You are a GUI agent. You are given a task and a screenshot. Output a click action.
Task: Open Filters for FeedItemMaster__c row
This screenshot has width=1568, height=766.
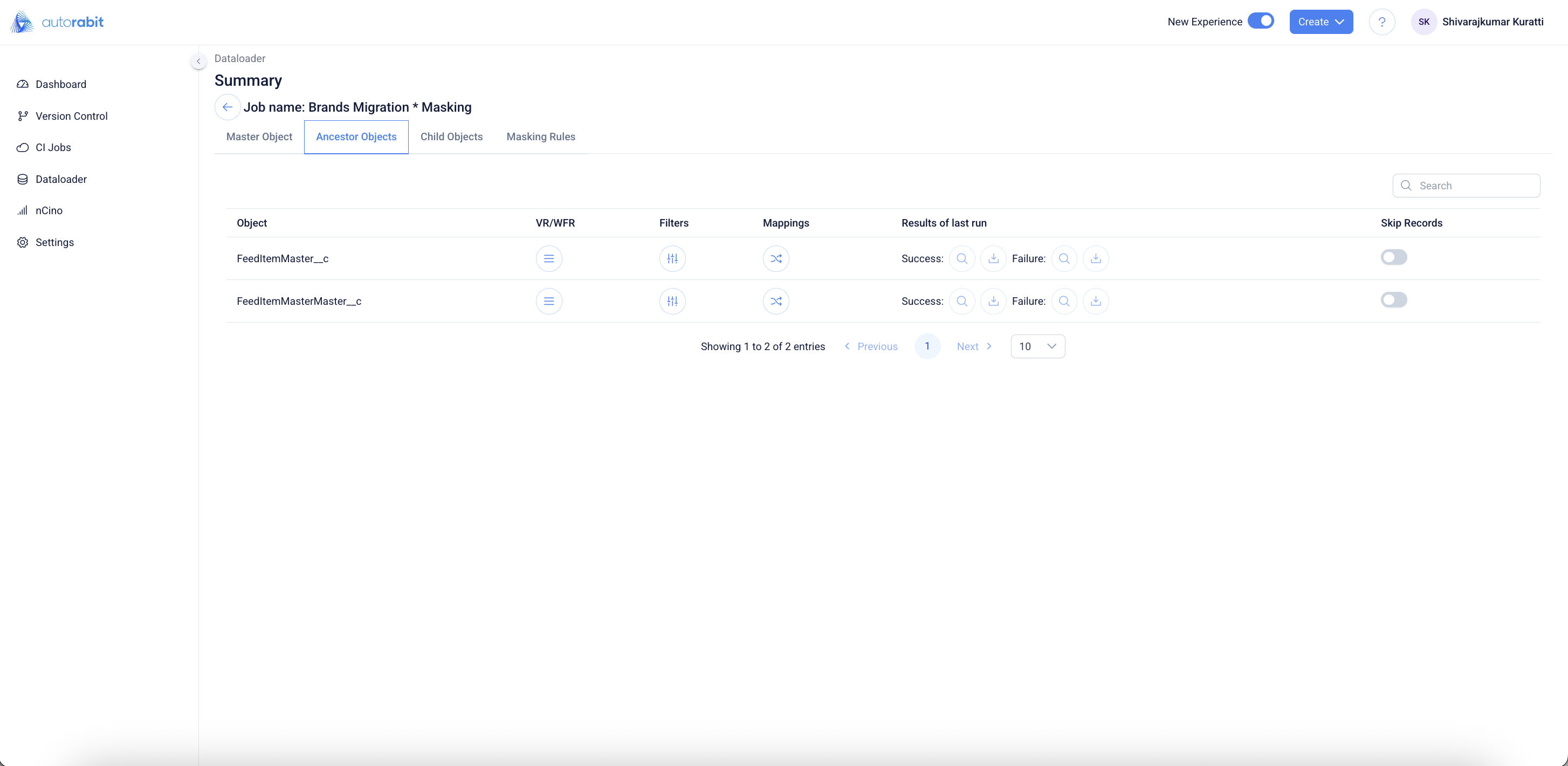[672, 258]
